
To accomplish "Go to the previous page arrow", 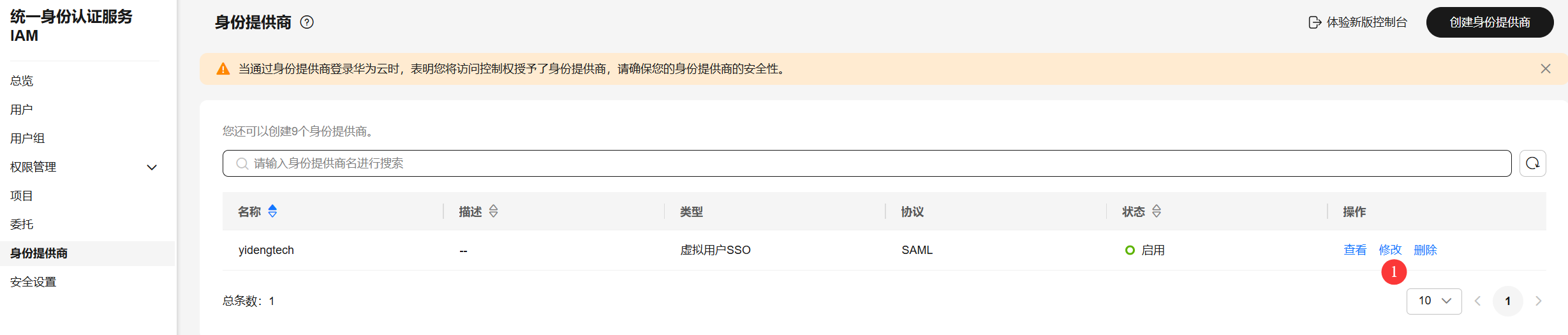I will [x=1477, y=301].
